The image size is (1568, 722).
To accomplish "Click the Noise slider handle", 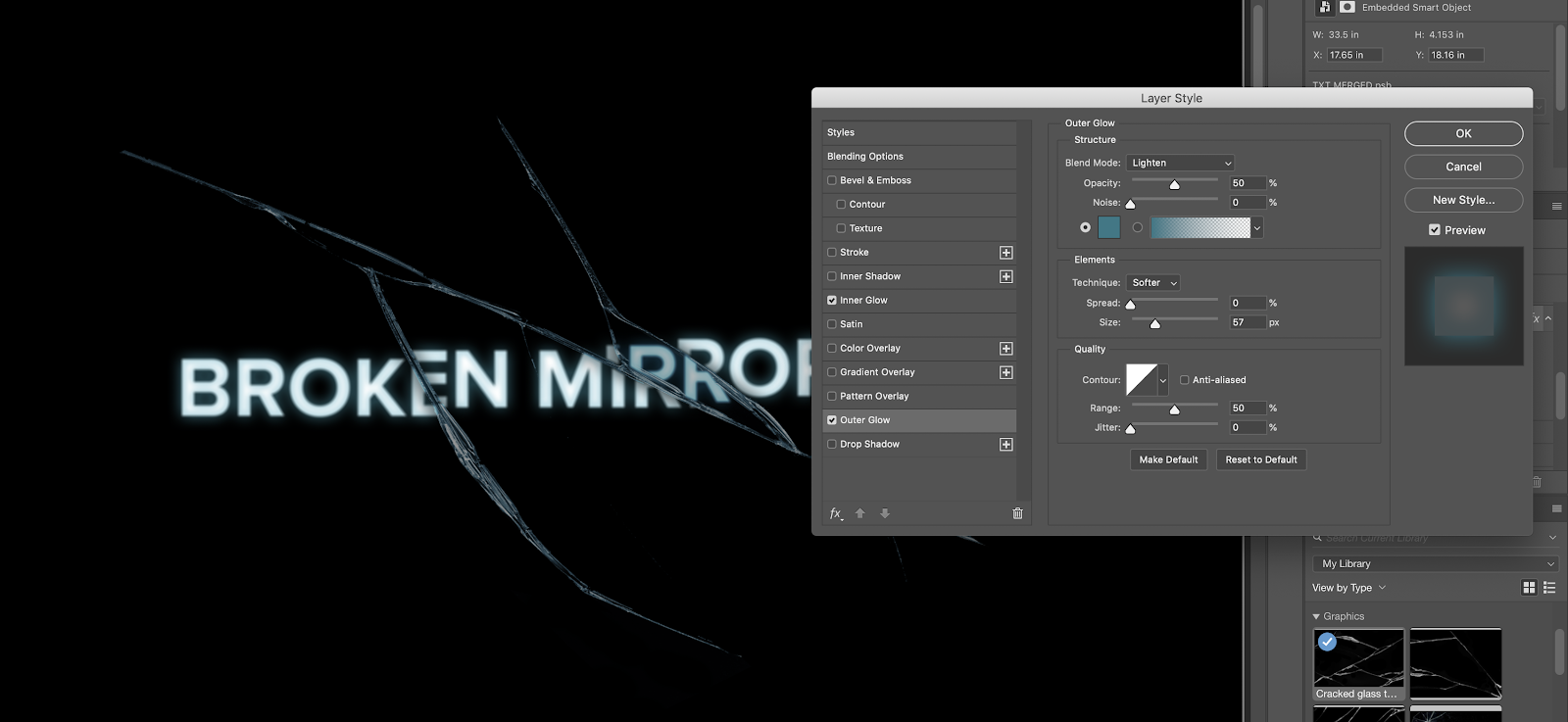I will [1130, 204].
